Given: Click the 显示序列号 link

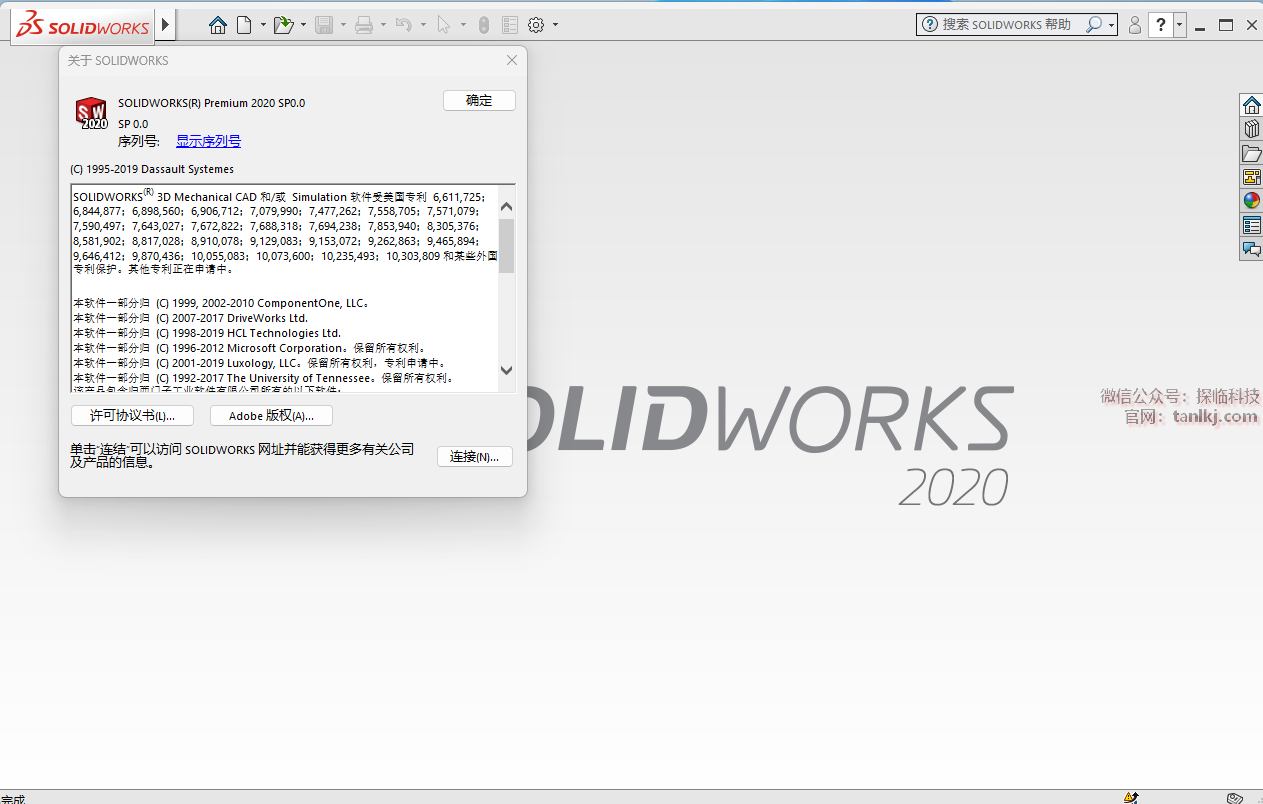Looking at the screenshot, I should (208, 141).
